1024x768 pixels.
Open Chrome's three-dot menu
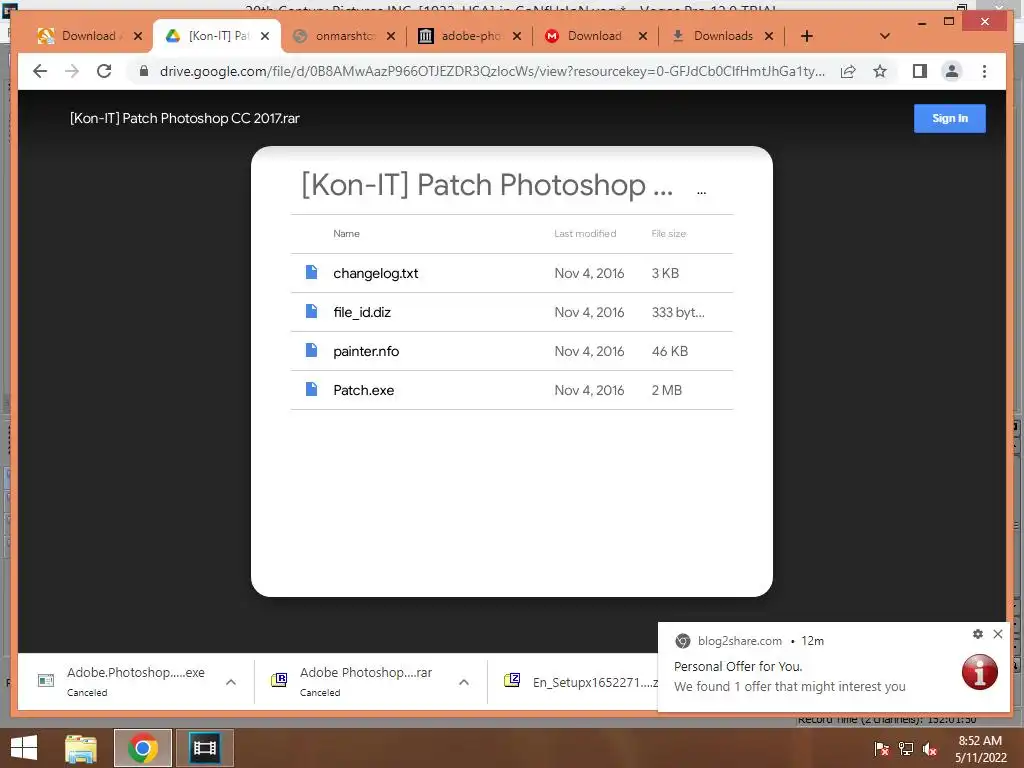(x=984, y=71)
